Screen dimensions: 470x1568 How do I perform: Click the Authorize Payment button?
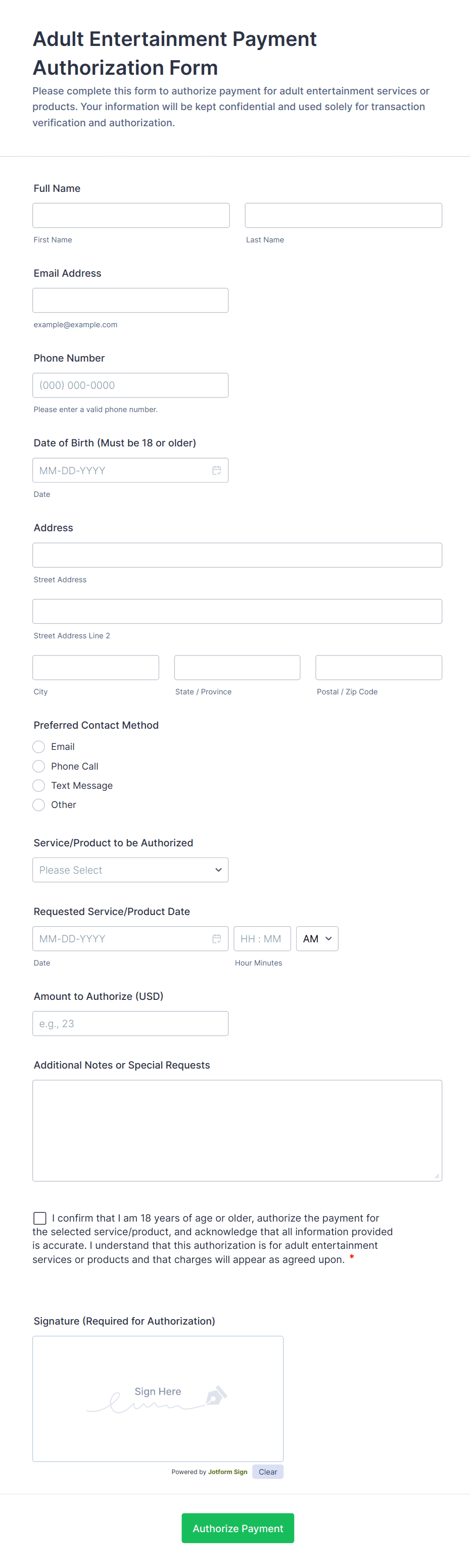click(x=238, y=1529)
